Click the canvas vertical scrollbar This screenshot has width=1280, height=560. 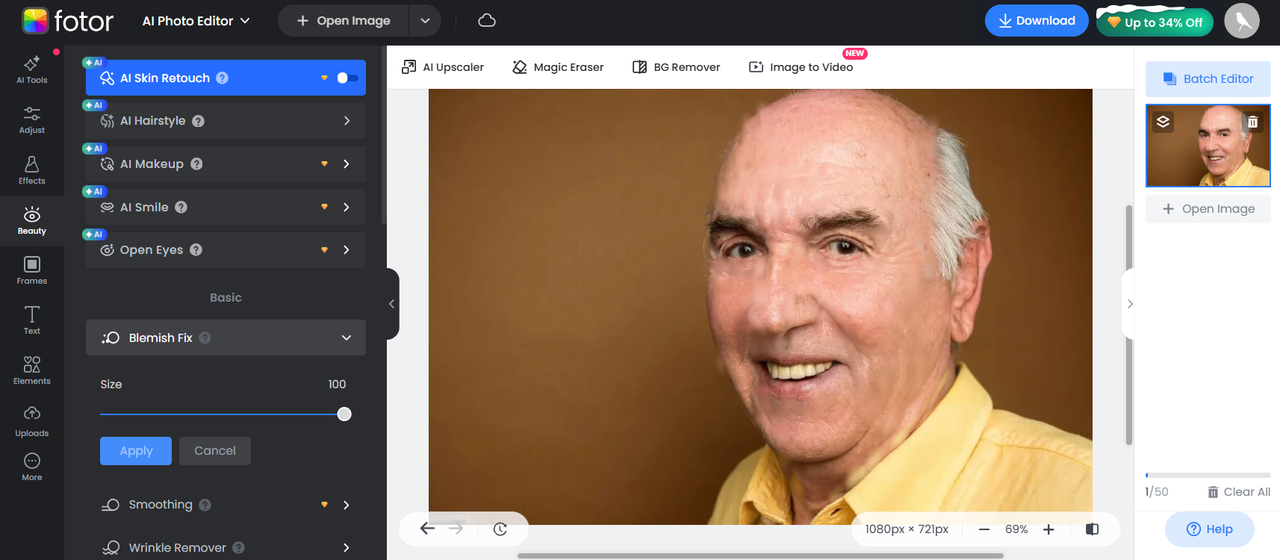pyautogui.click(x=1130, y=325)
